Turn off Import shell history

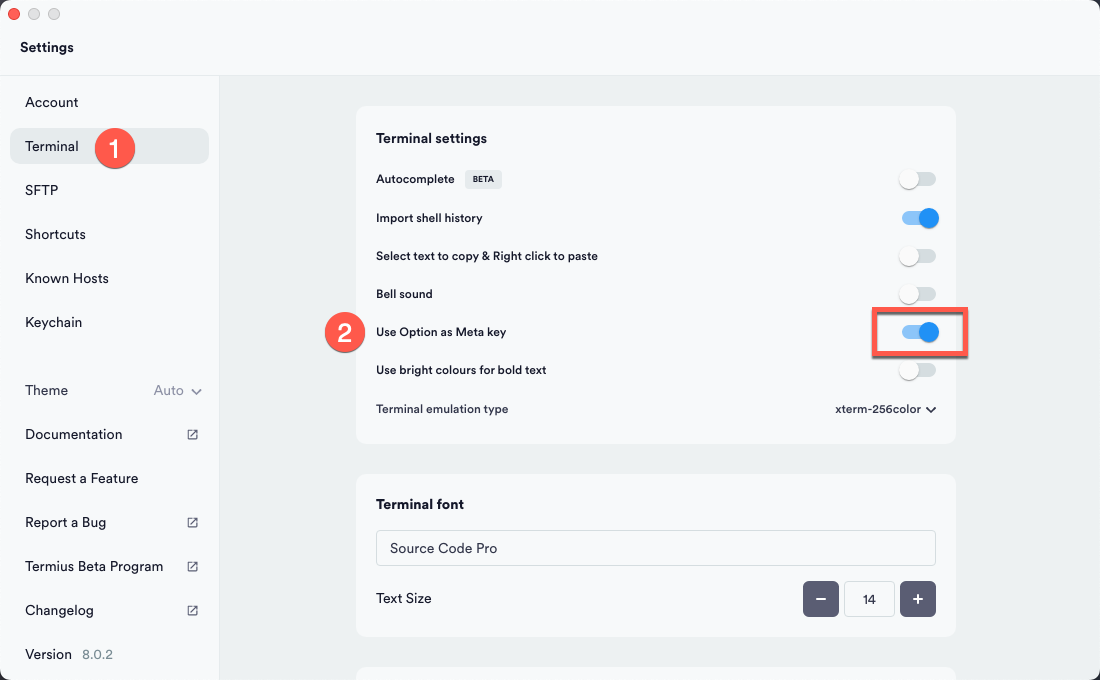920,218
